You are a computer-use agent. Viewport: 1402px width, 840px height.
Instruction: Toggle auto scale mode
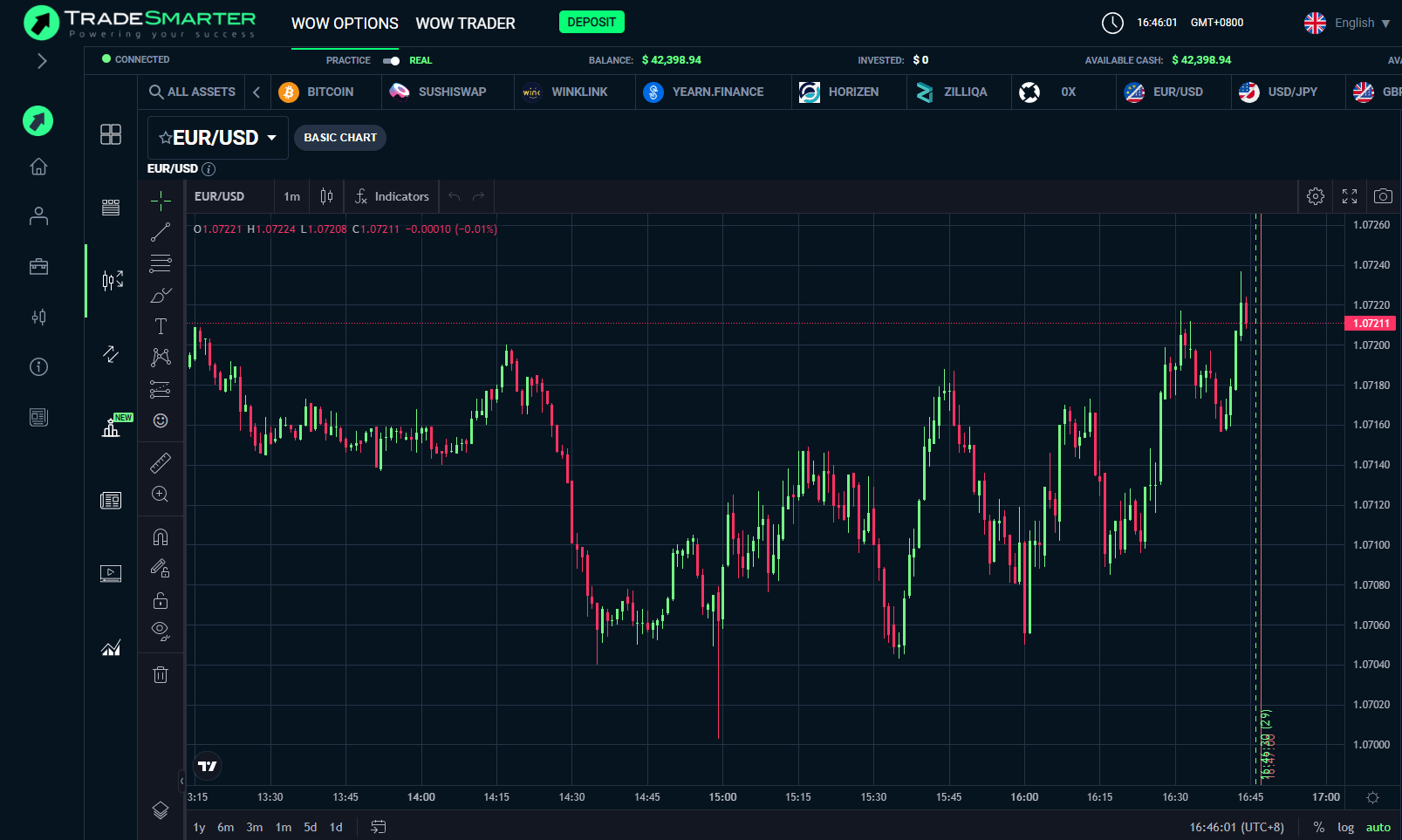[1378, 827]
